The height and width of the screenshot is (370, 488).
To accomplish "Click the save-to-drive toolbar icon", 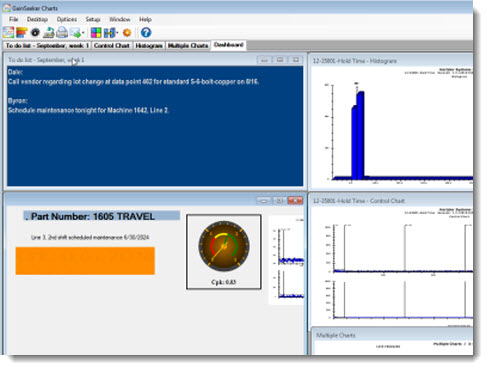I will click(49, 32).
